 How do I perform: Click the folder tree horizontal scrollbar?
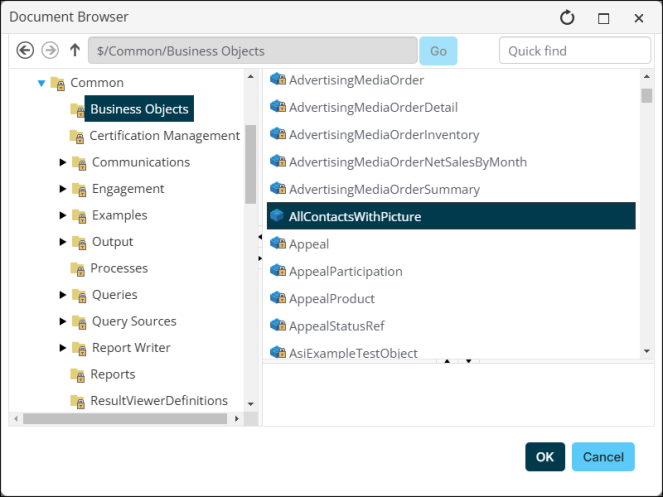125,419
